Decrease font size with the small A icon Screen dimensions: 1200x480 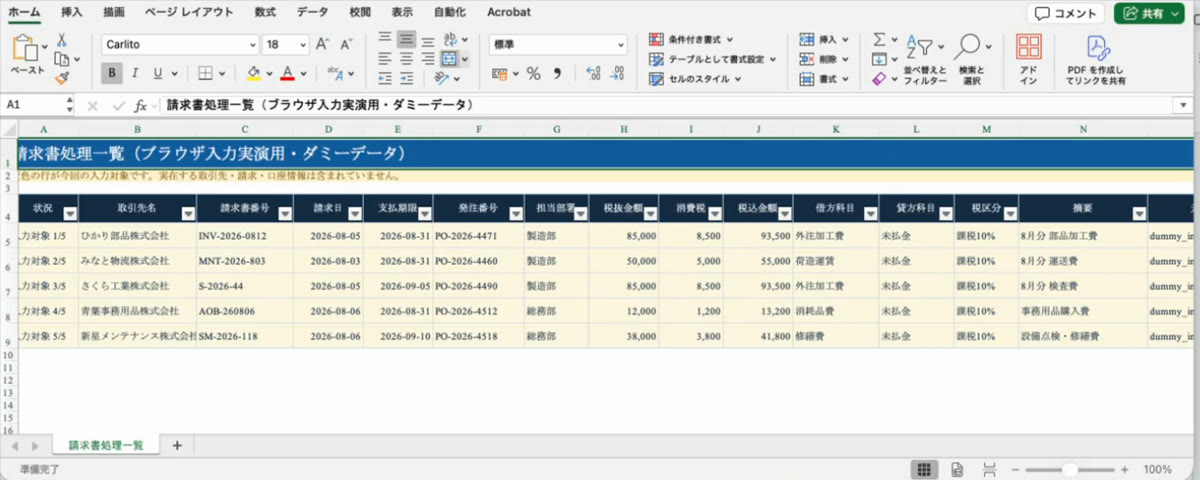tap(345, 45)
